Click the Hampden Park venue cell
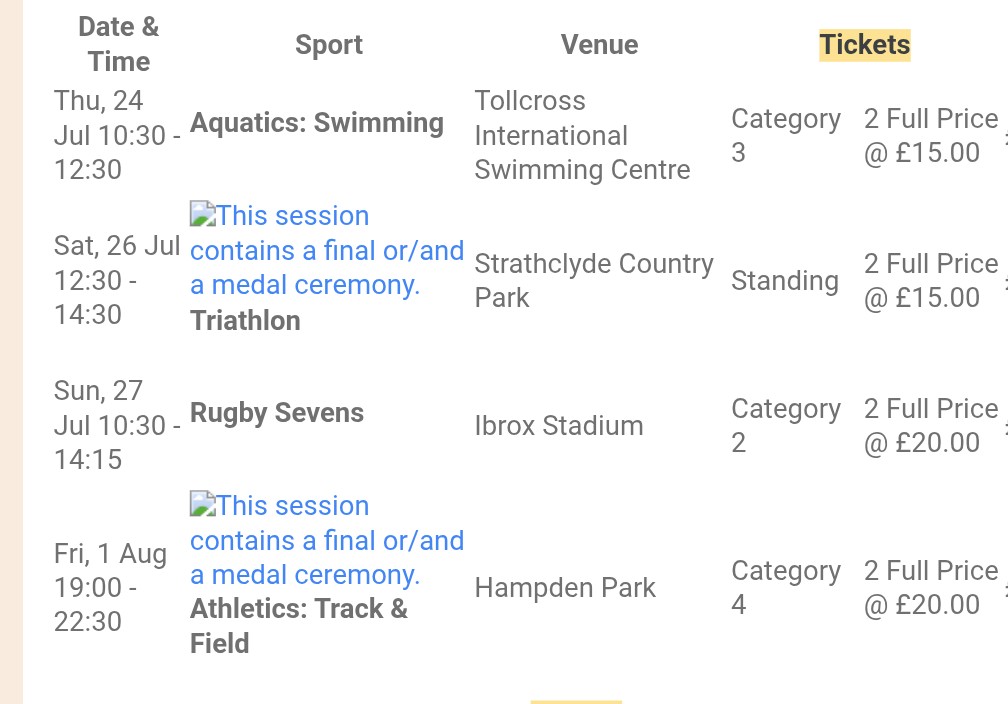Viewport: 1008px width, 704px height. (x=565, y=588)
